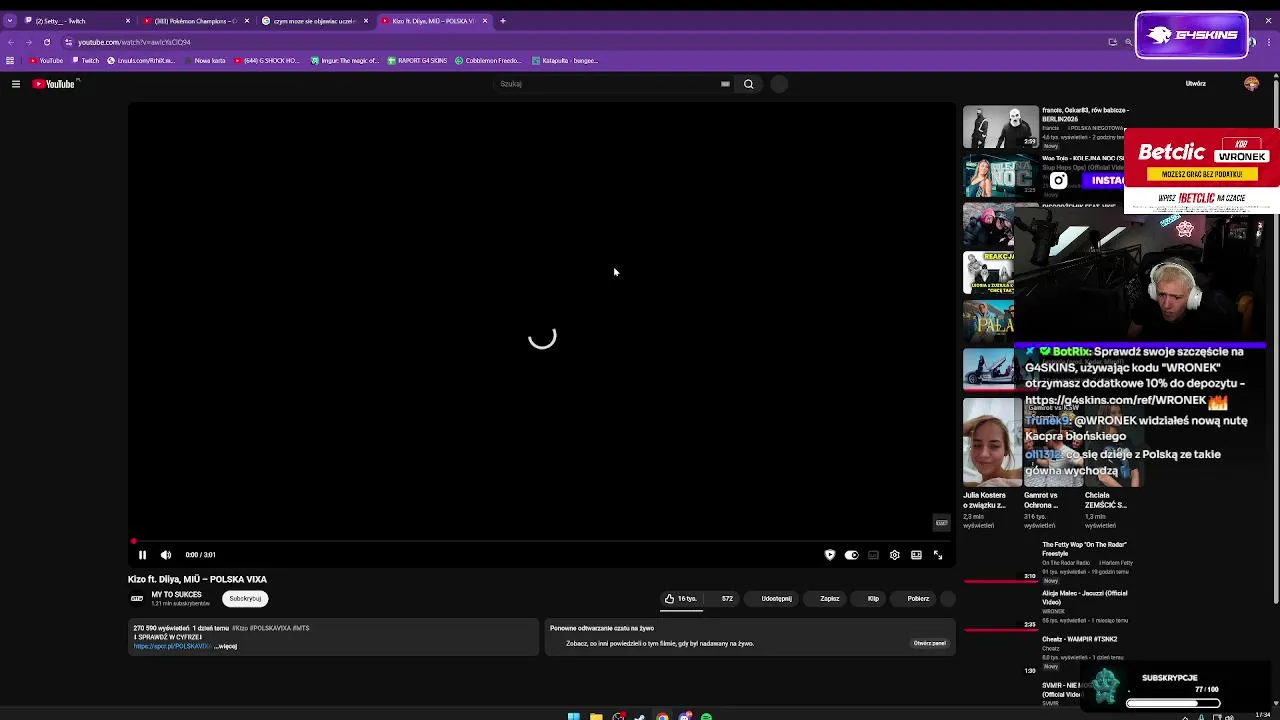Open the Windows Start menu
The width and height of the screenshot is (1280, 720).
pos(573,716)
